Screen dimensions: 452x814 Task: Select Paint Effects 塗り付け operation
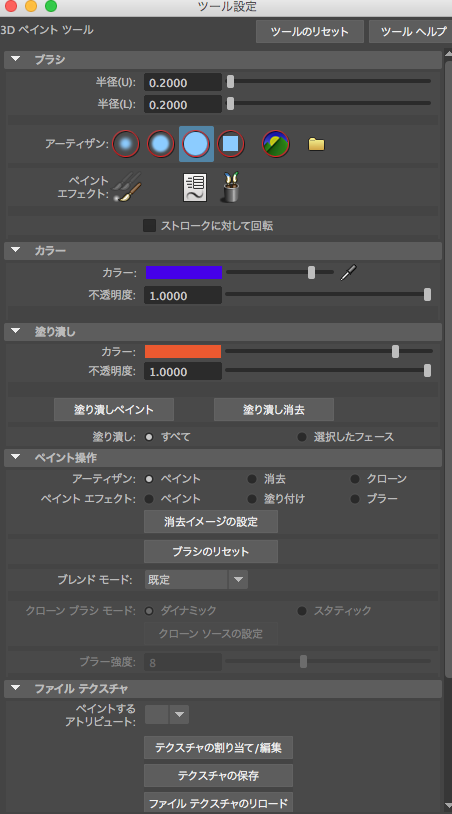click(x=252, y=499)
